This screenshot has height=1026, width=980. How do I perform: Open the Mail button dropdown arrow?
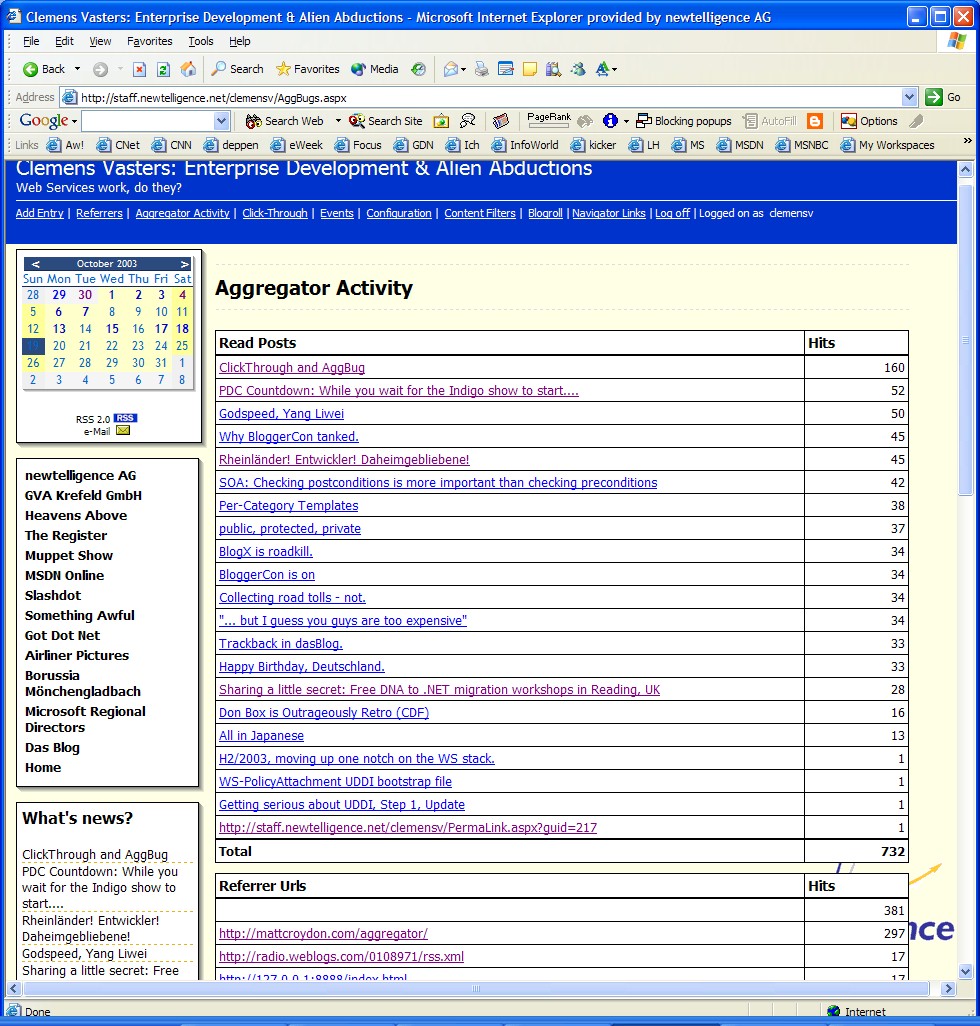tap(464, 69)
